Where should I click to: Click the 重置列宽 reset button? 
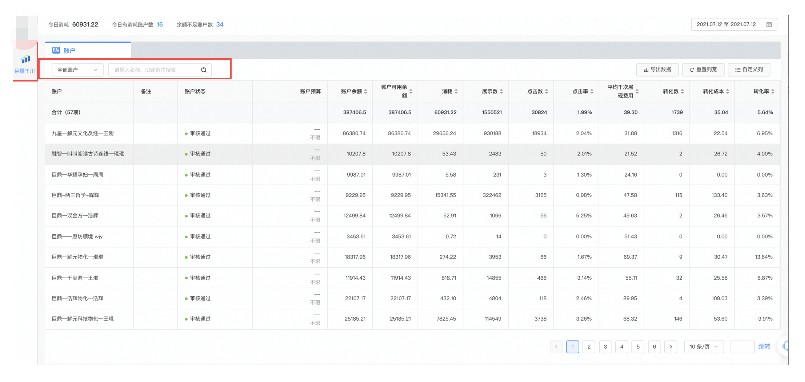click(703, 69)
